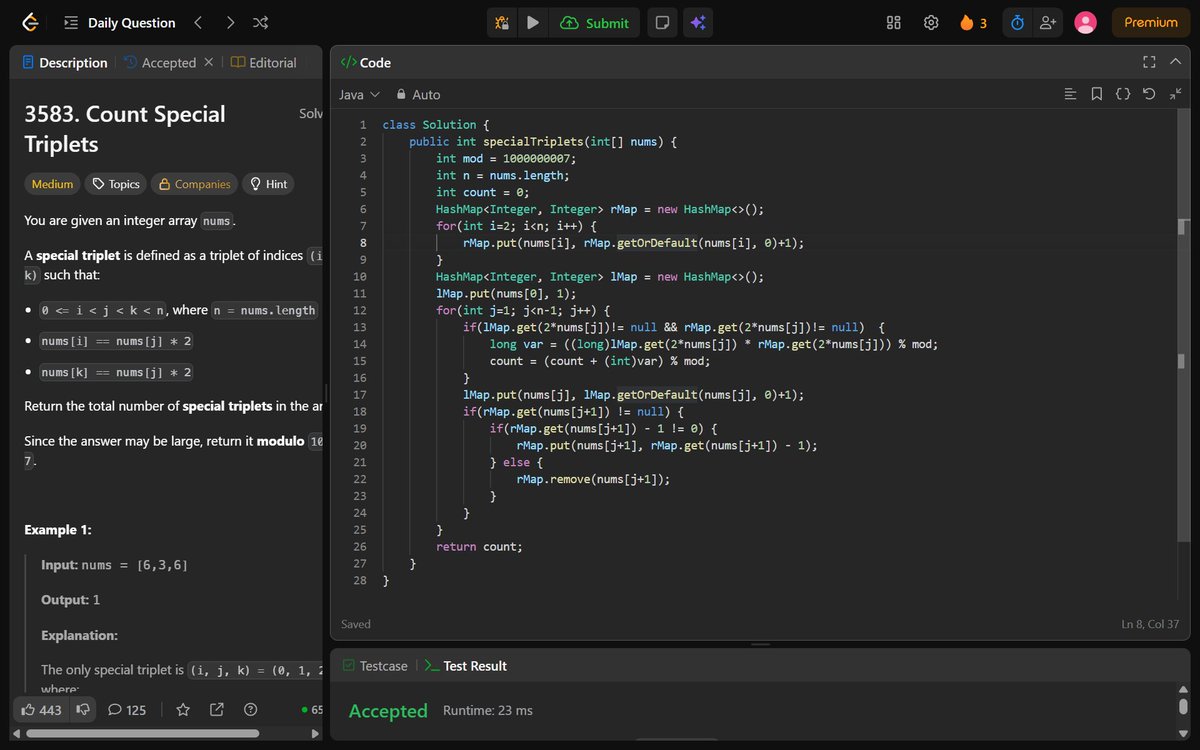This screenshot has height=750, width=1200.
Task: Click the 'int mod = 1000000007;' line
Action: (x=506, y=158)
